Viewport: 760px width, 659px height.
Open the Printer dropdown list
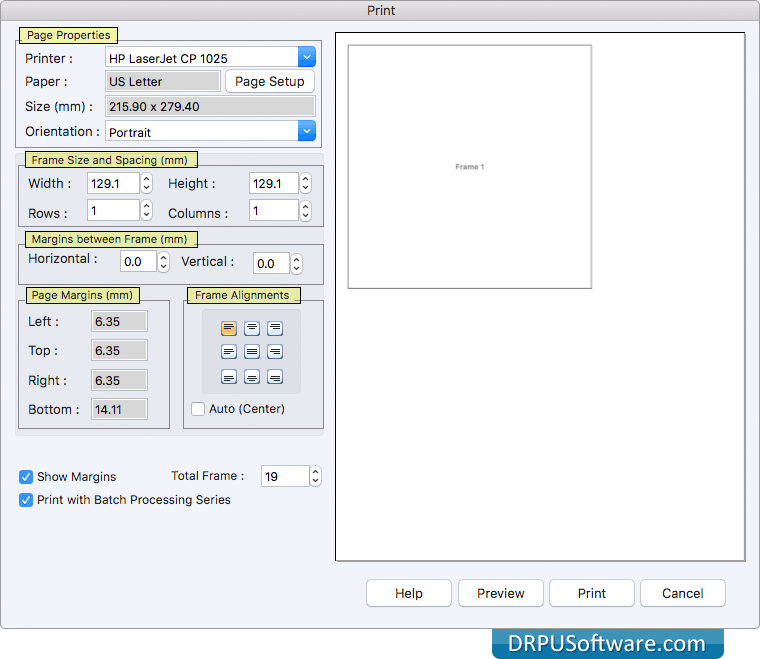[x=307, y=57]
